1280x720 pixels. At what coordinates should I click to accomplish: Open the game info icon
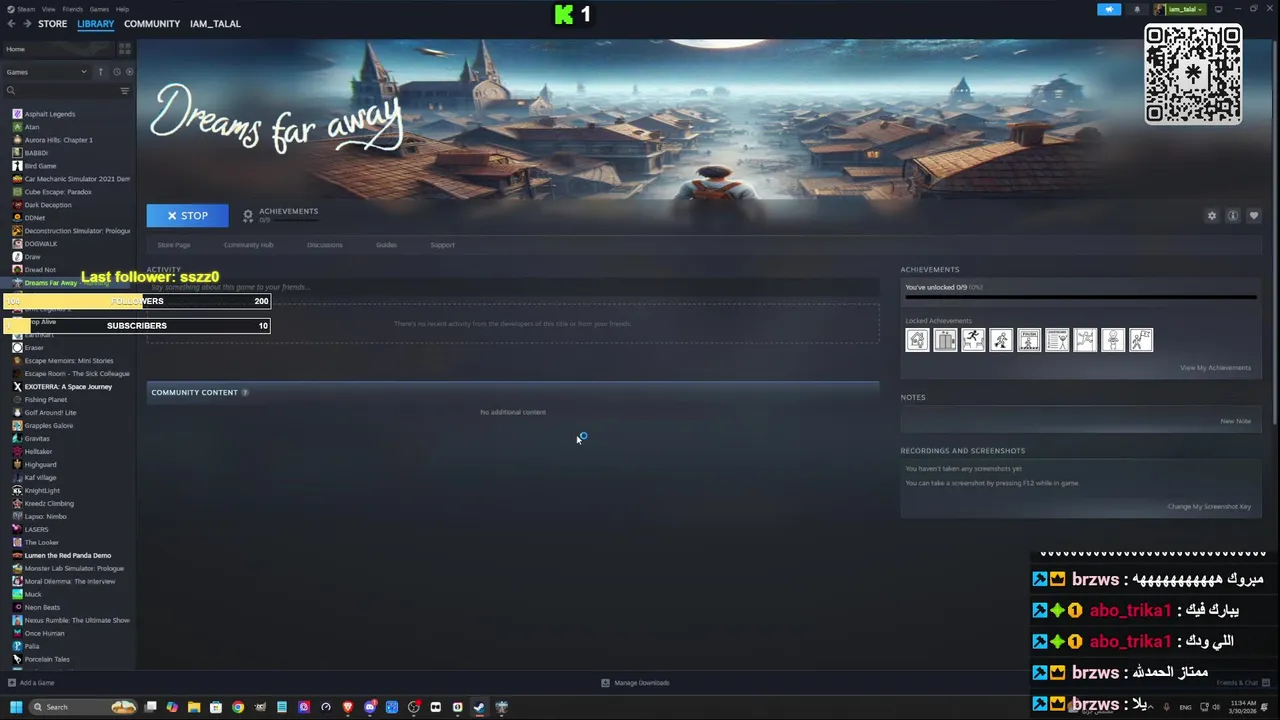1233,216
